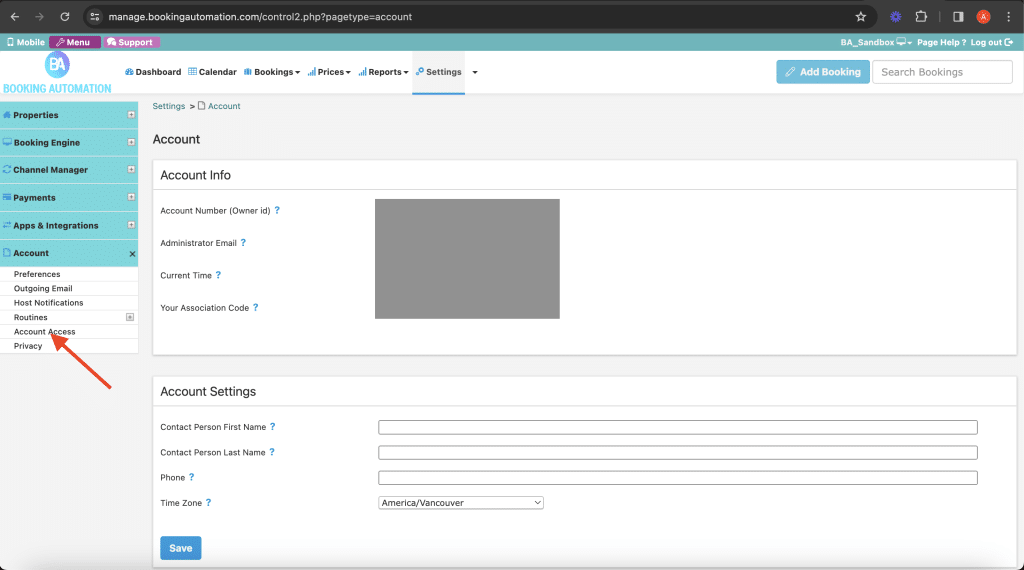Image resolution: width=1024 pixels, height=570 pixels.
Task: Click Account breadcrumb link
Action: point(224,106)
